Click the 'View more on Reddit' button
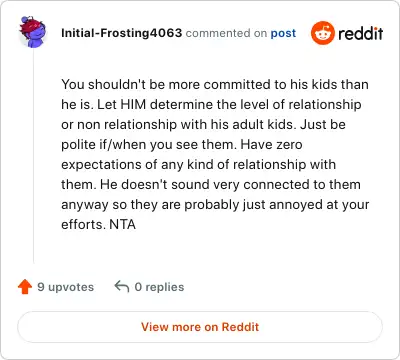 point(200,327)
